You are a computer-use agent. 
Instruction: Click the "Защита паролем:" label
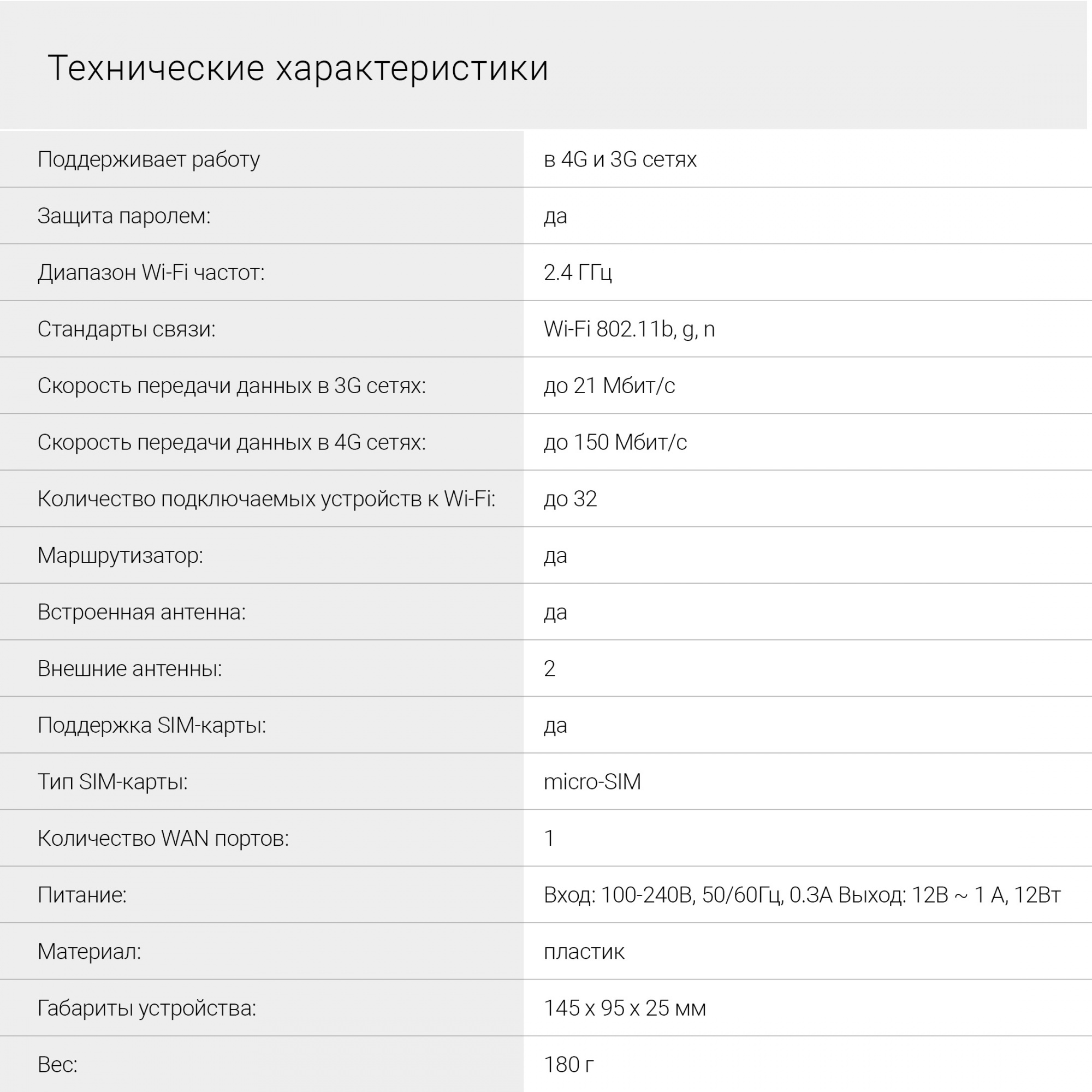coord(124,216)
